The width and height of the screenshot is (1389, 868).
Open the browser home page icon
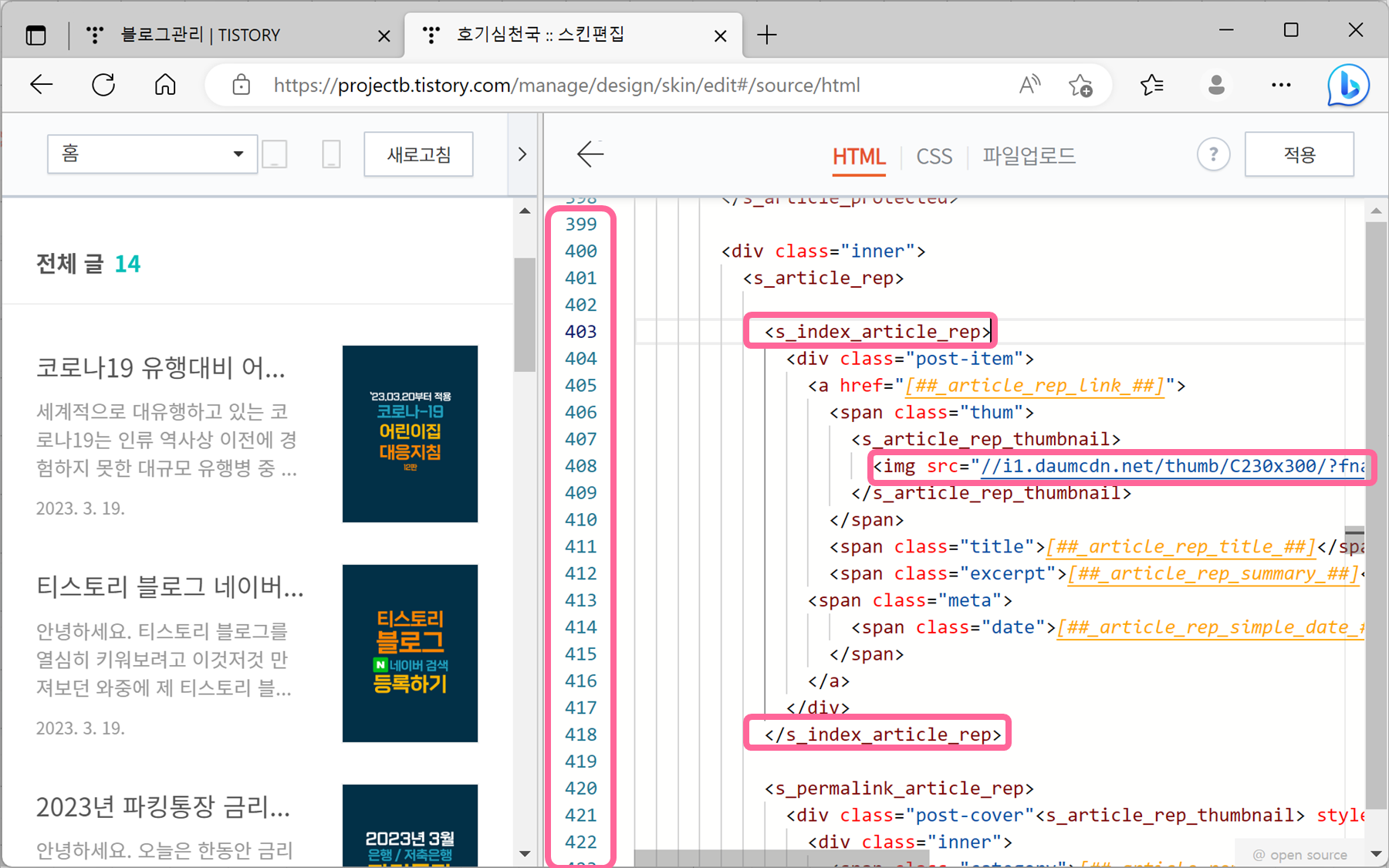tap(165, 85)
